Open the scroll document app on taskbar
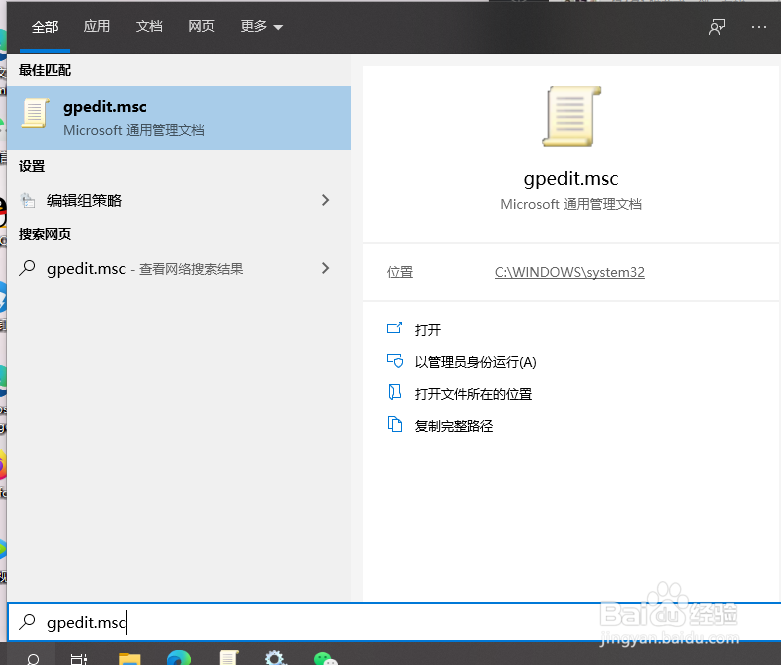This screenshot has width=781, height=665. [229, 658]
